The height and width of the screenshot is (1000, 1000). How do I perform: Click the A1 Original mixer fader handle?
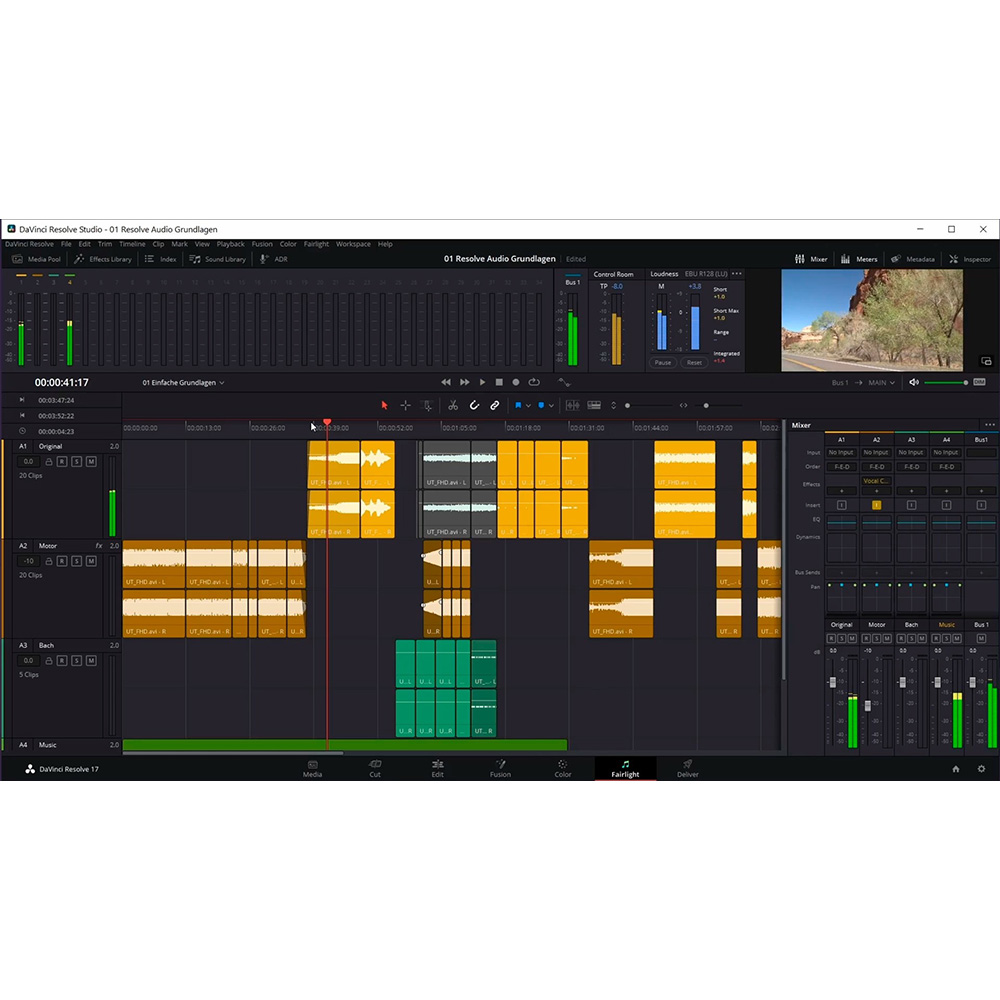832,682
